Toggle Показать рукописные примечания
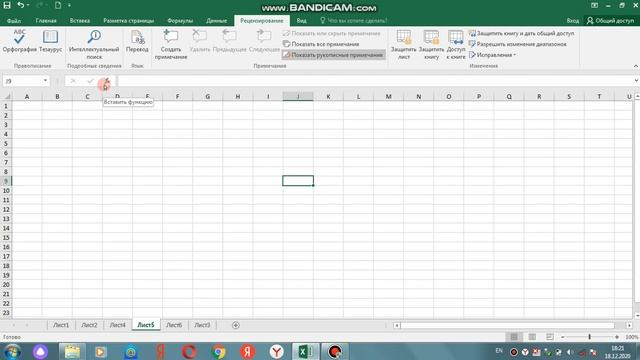640x360 pixels. (x=333, y=55)
